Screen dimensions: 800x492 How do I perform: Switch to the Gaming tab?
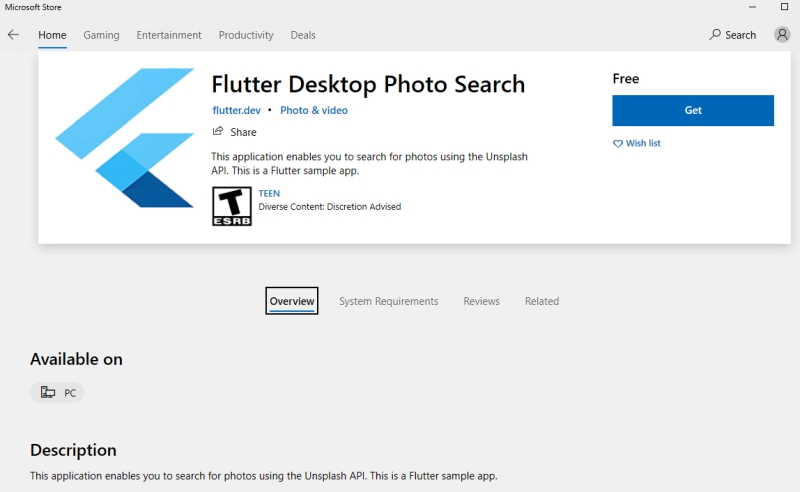pos(101,35)
